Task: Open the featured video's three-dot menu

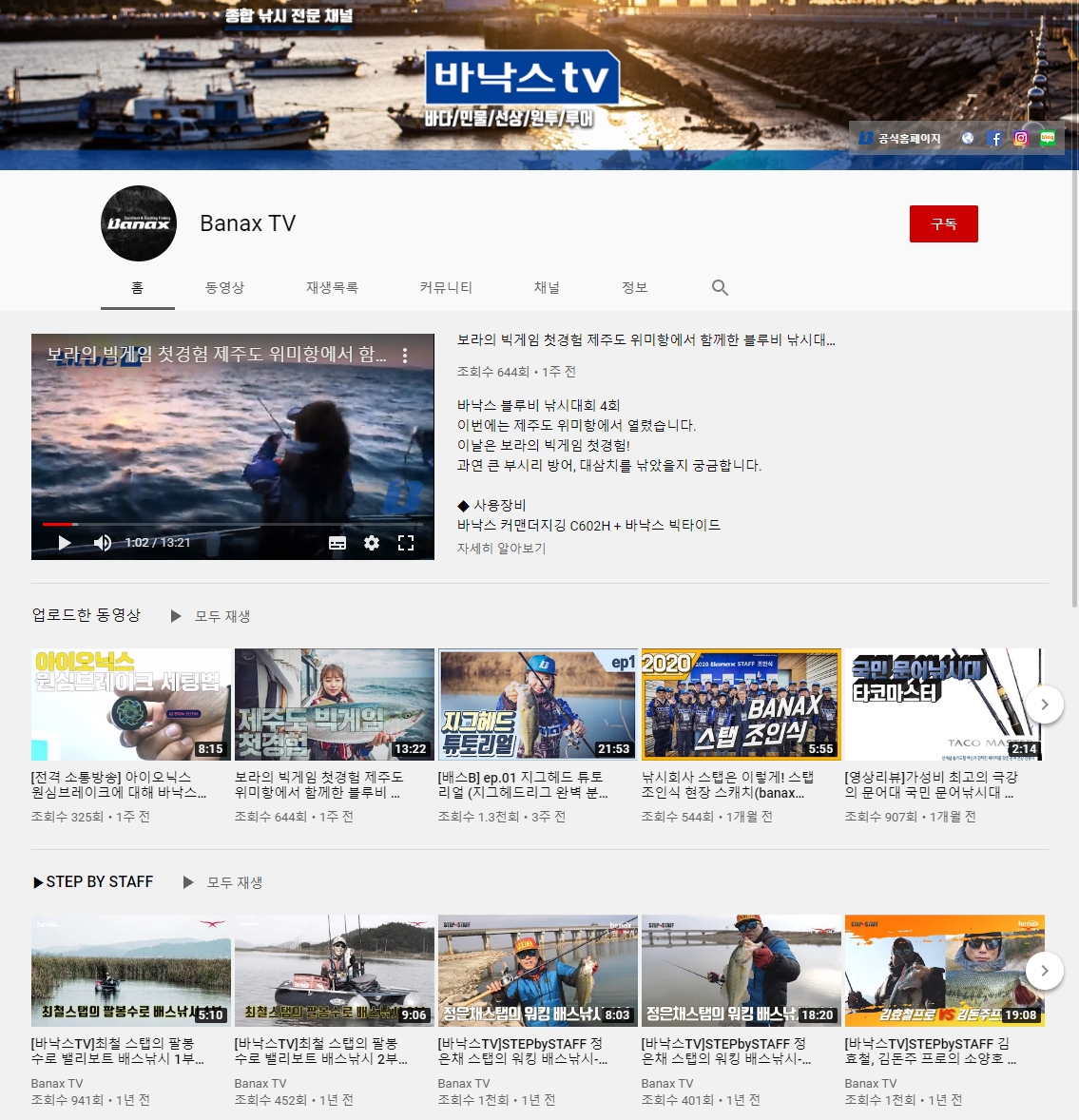Action: pos(405,356)
